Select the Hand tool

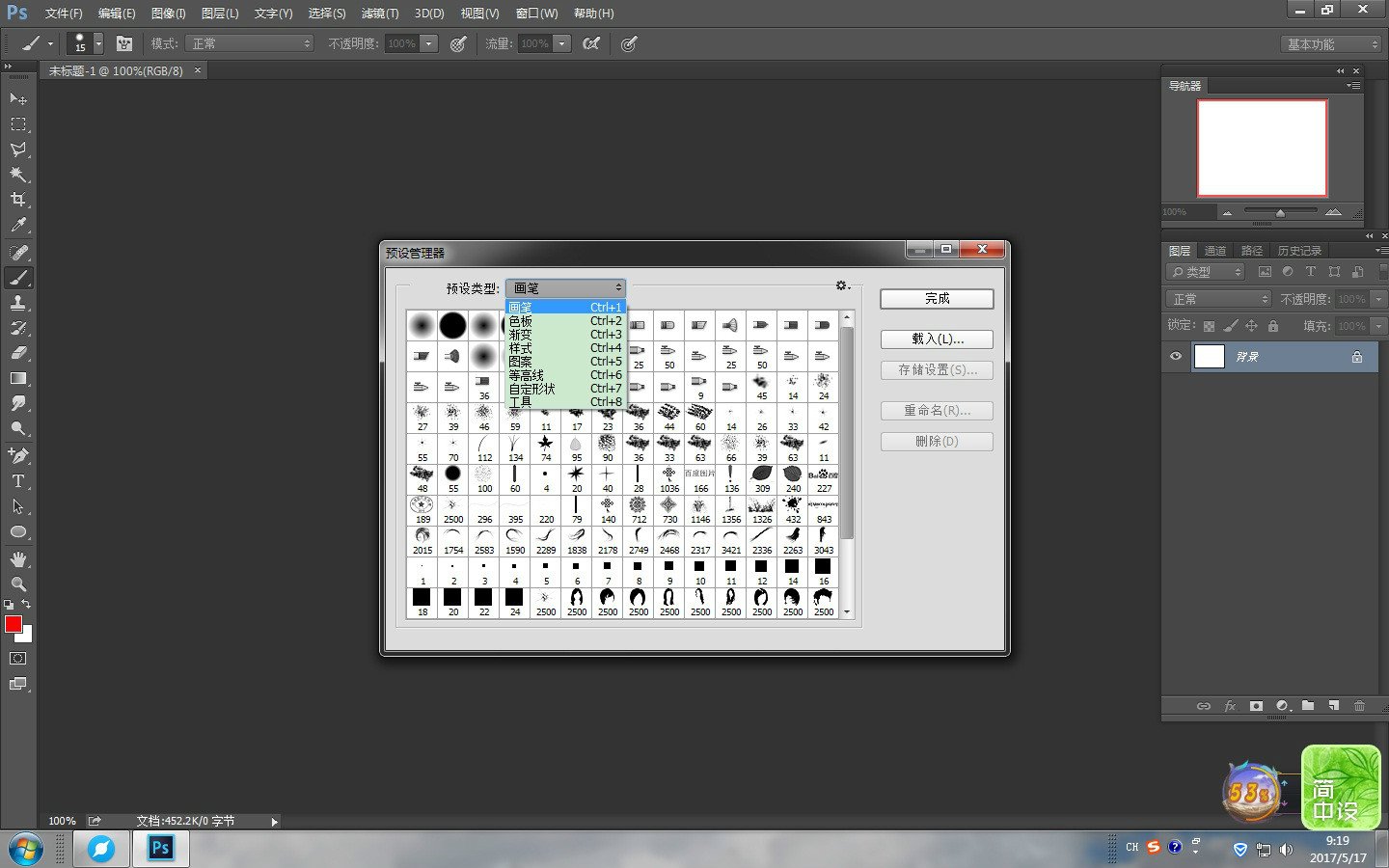(x=17, y=558)
